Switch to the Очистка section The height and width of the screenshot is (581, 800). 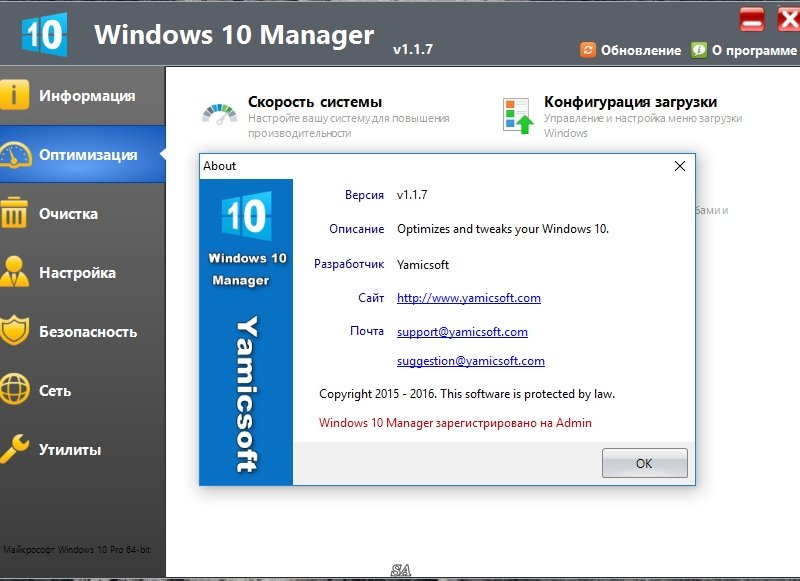(83, 213)
